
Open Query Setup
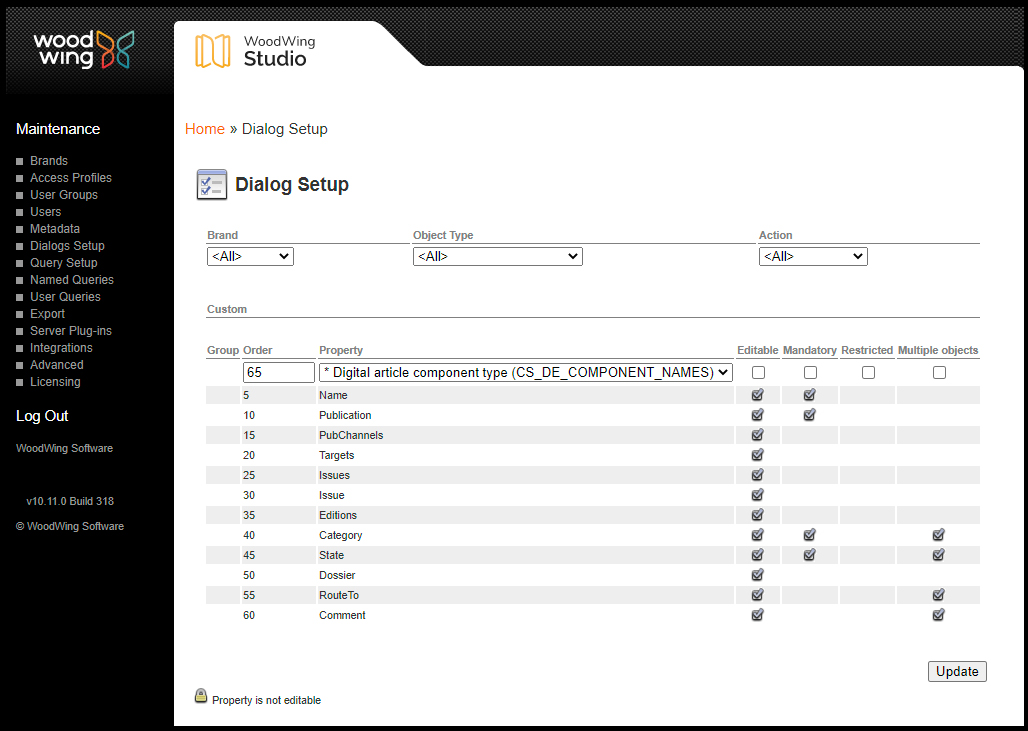64,263
